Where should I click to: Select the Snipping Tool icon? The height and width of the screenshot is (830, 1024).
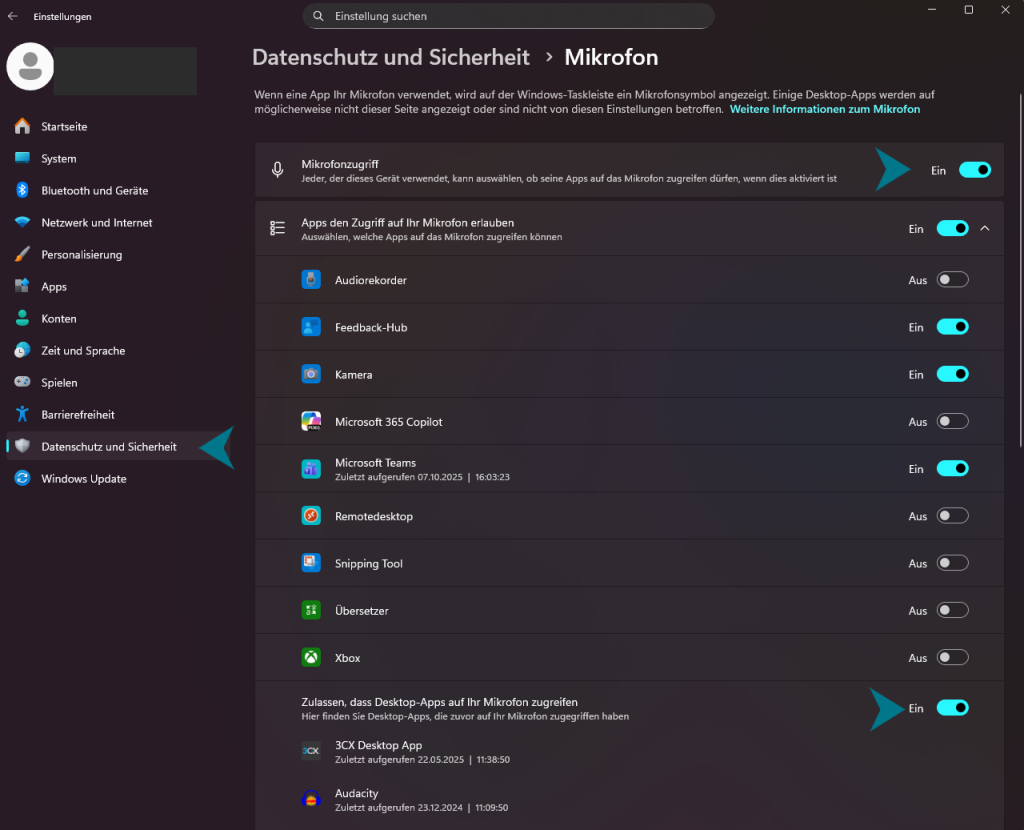tap(311, 562)
